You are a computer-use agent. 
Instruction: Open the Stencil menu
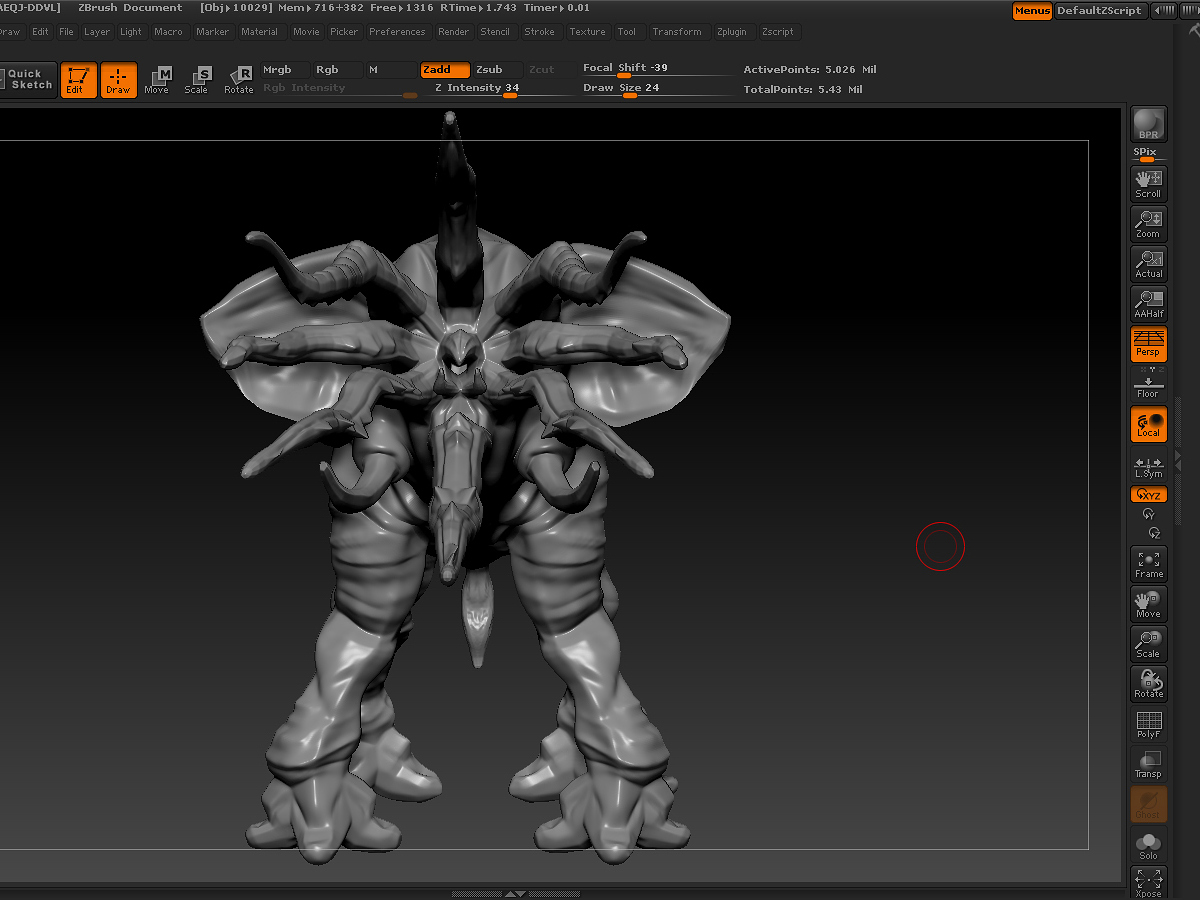coord(495,32)
